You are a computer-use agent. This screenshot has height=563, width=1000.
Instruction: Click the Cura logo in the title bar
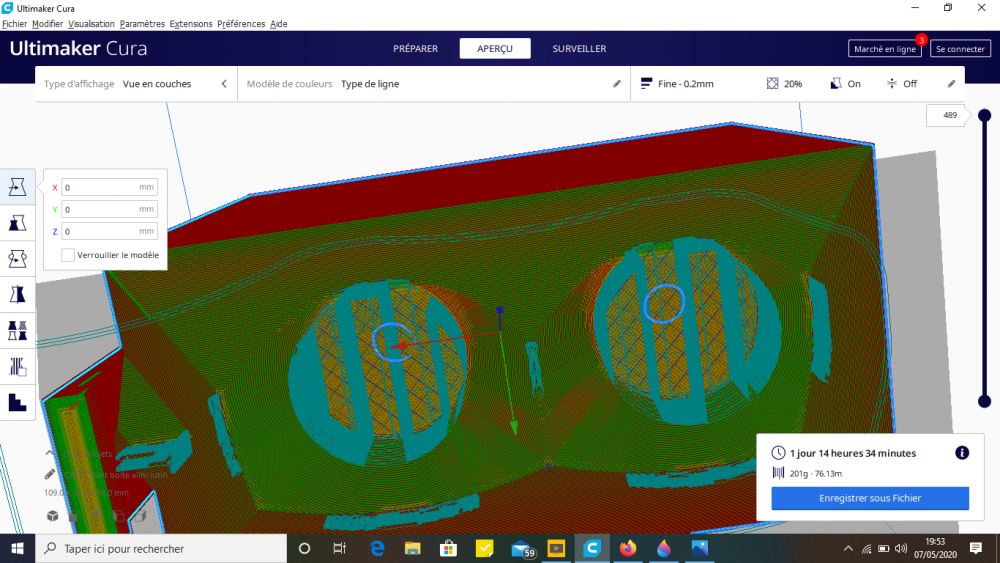point(8,8)
